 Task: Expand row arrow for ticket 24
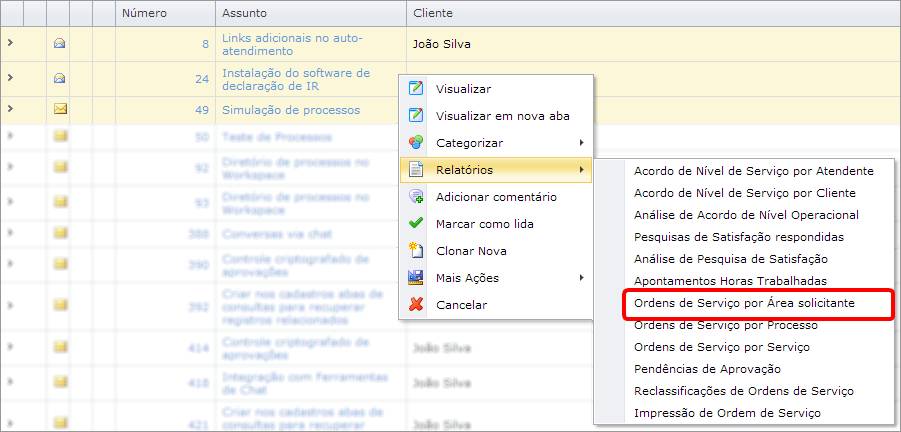tap(10, 77)
